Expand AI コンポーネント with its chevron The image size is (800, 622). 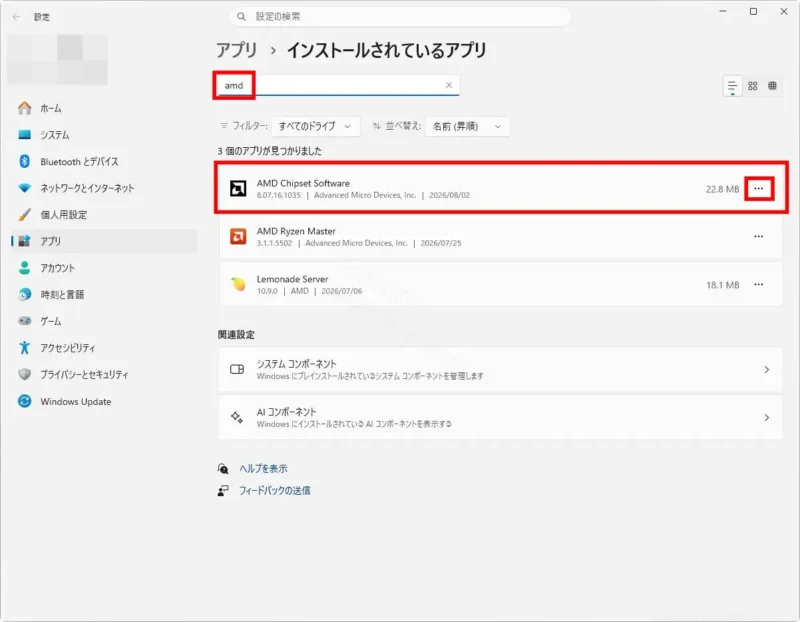pos(766,417)
